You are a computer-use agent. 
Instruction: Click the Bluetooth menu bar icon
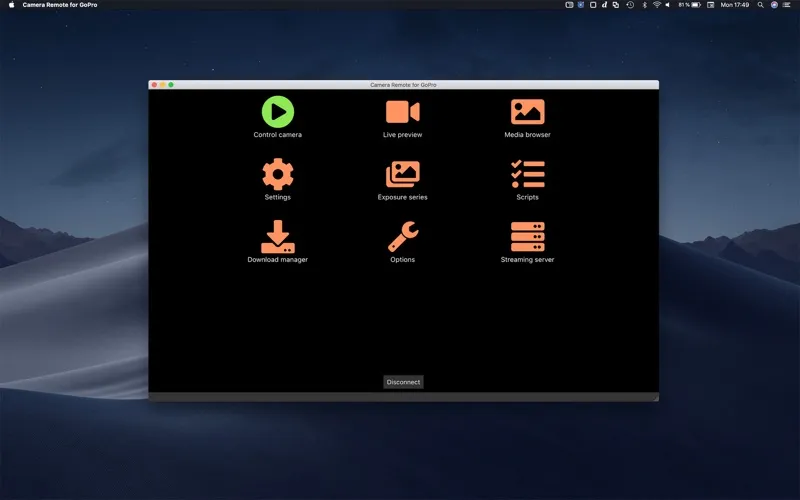click(644, 5)
